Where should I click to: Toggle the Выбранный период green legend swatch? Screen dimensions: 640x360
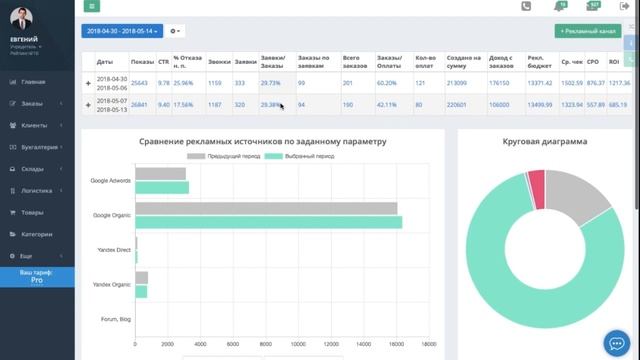click(273, 156)
